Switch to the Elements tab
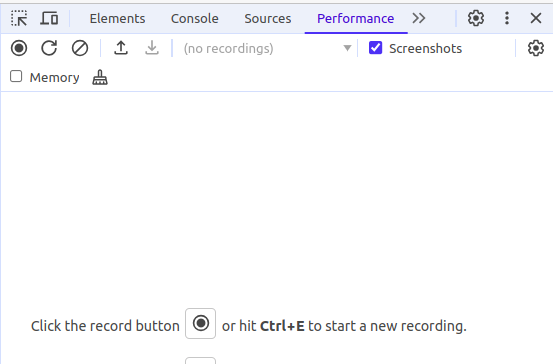 point(117,18)
